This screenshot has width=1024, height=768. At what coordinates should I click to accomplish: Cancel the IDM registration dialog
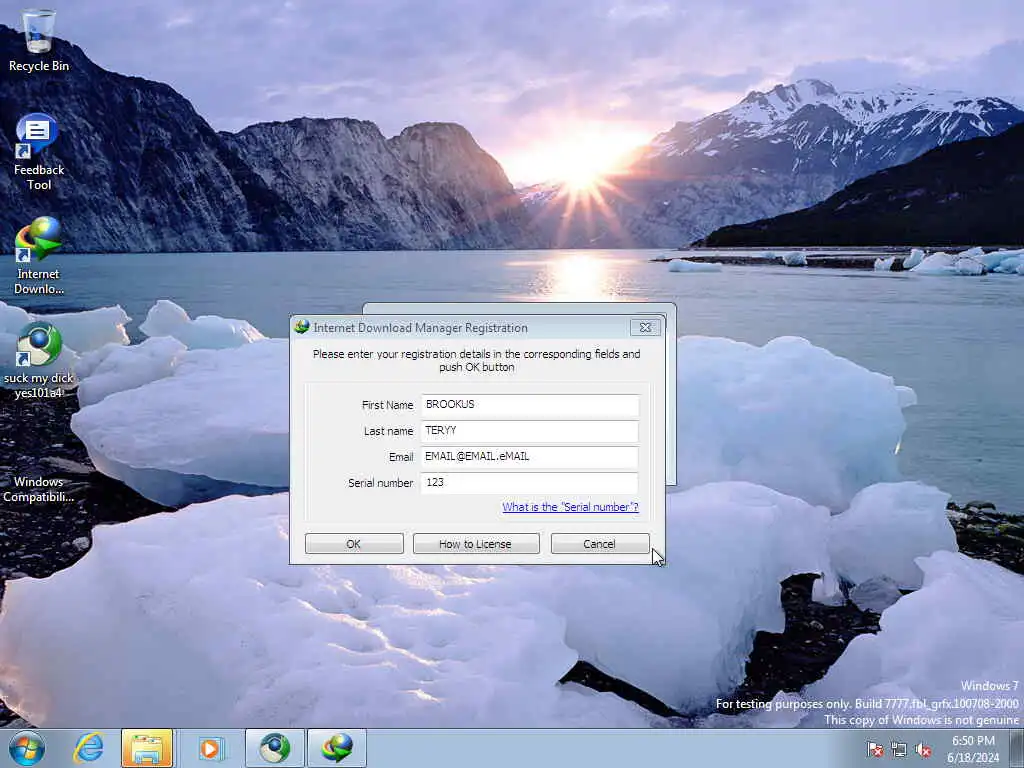[600, 543]
